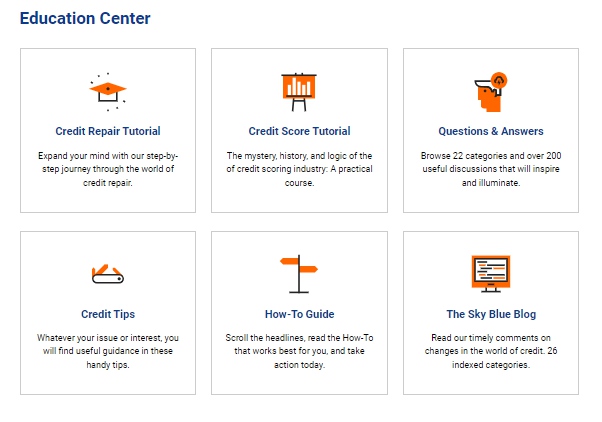The height and width of the screenshot is (422, 602).
Task: Visit the How-To Guide heading link
Action: click(299, 314)
